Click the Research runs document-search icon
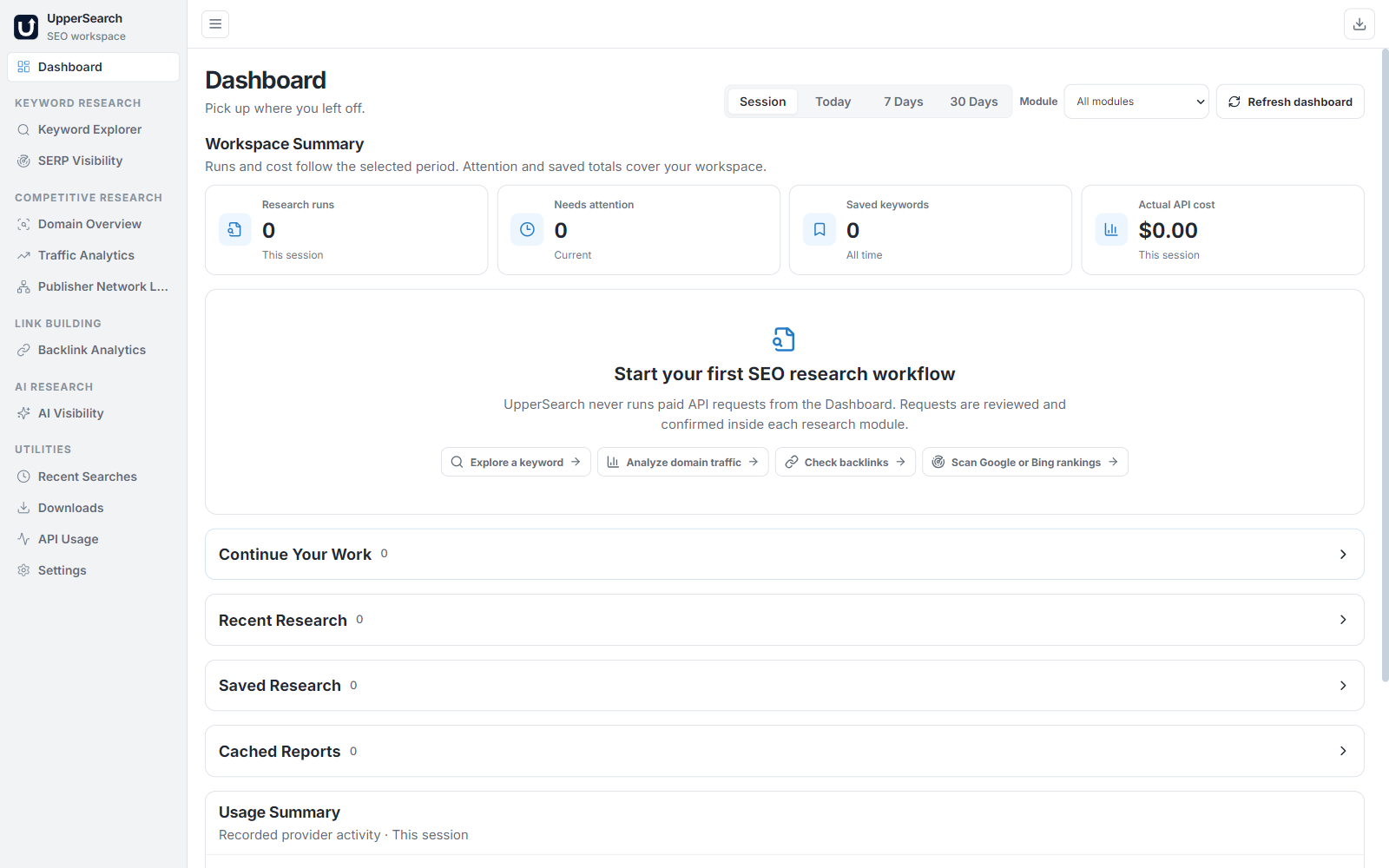The image size is (1389, 868). (x=234, y=230)
